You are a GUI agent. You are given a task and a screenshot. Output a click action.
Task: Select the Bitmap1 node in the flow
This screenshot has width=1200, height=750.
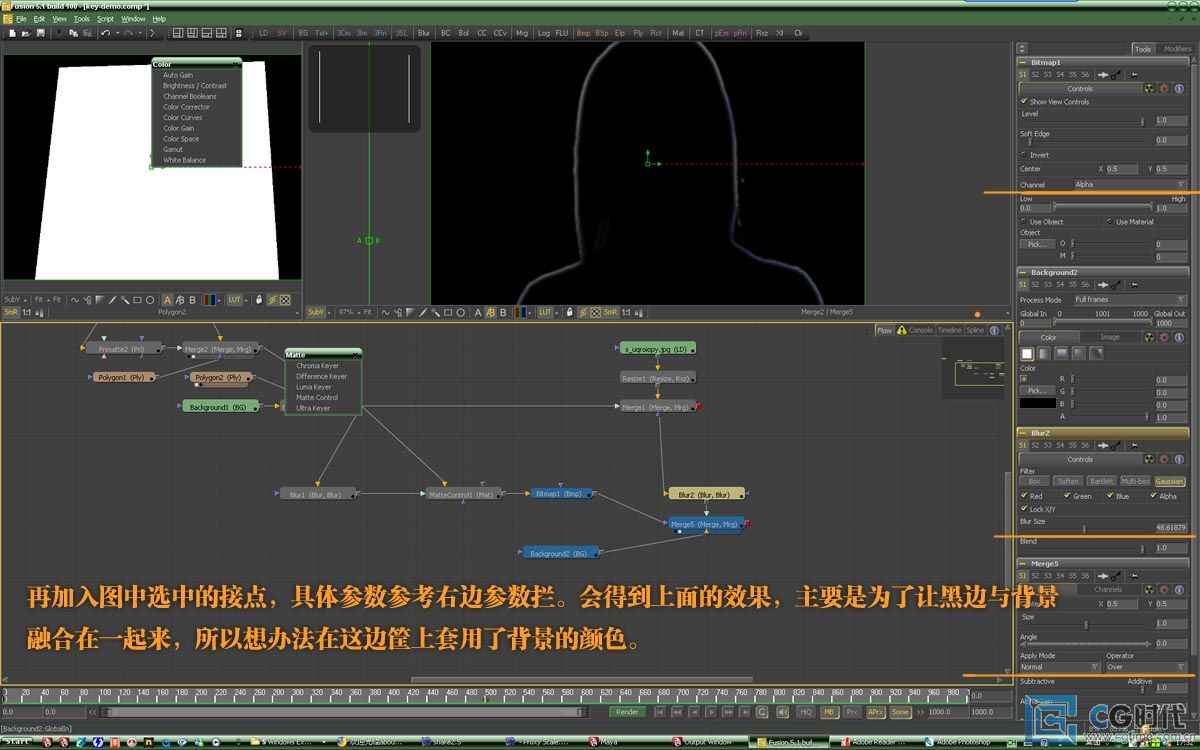click(560, 493)
